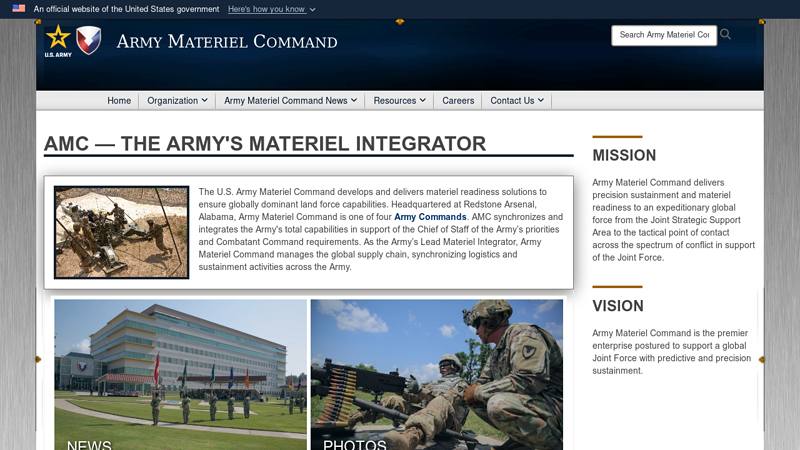Click the U.S. Army star logo
The height and width of the screenshot is (450, 800).
58,41
